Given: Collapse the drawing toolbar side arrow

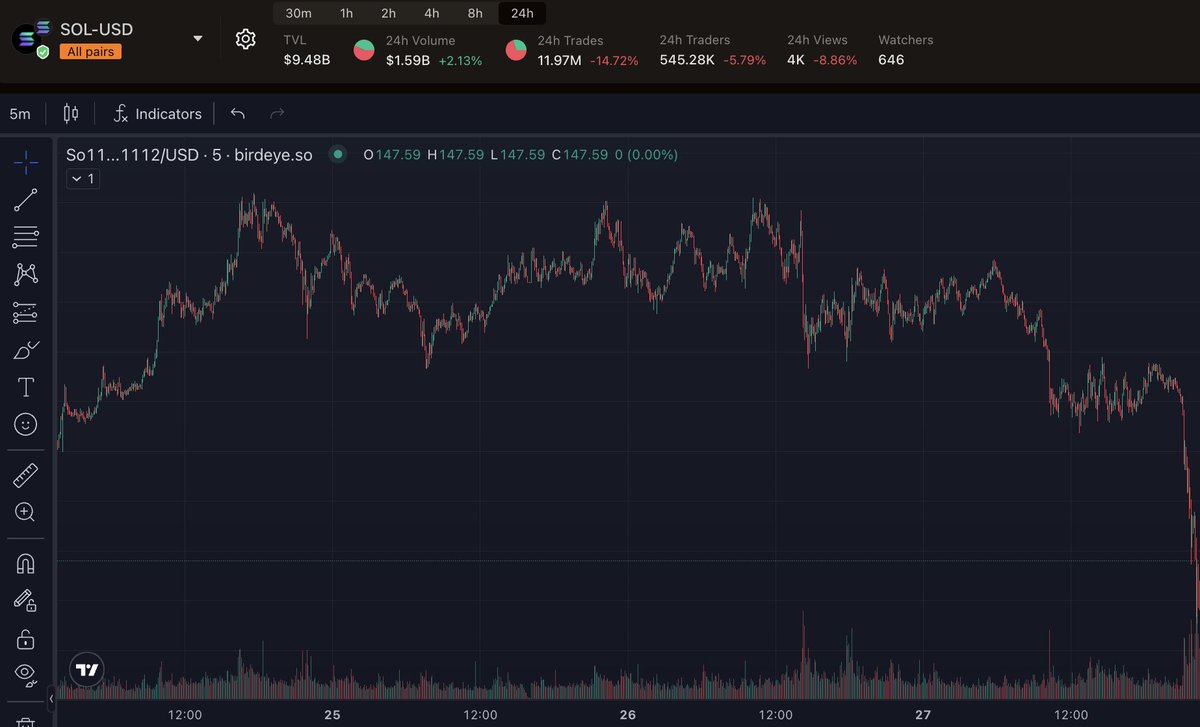Looking at the screenshot, I should tap(51, 697).
